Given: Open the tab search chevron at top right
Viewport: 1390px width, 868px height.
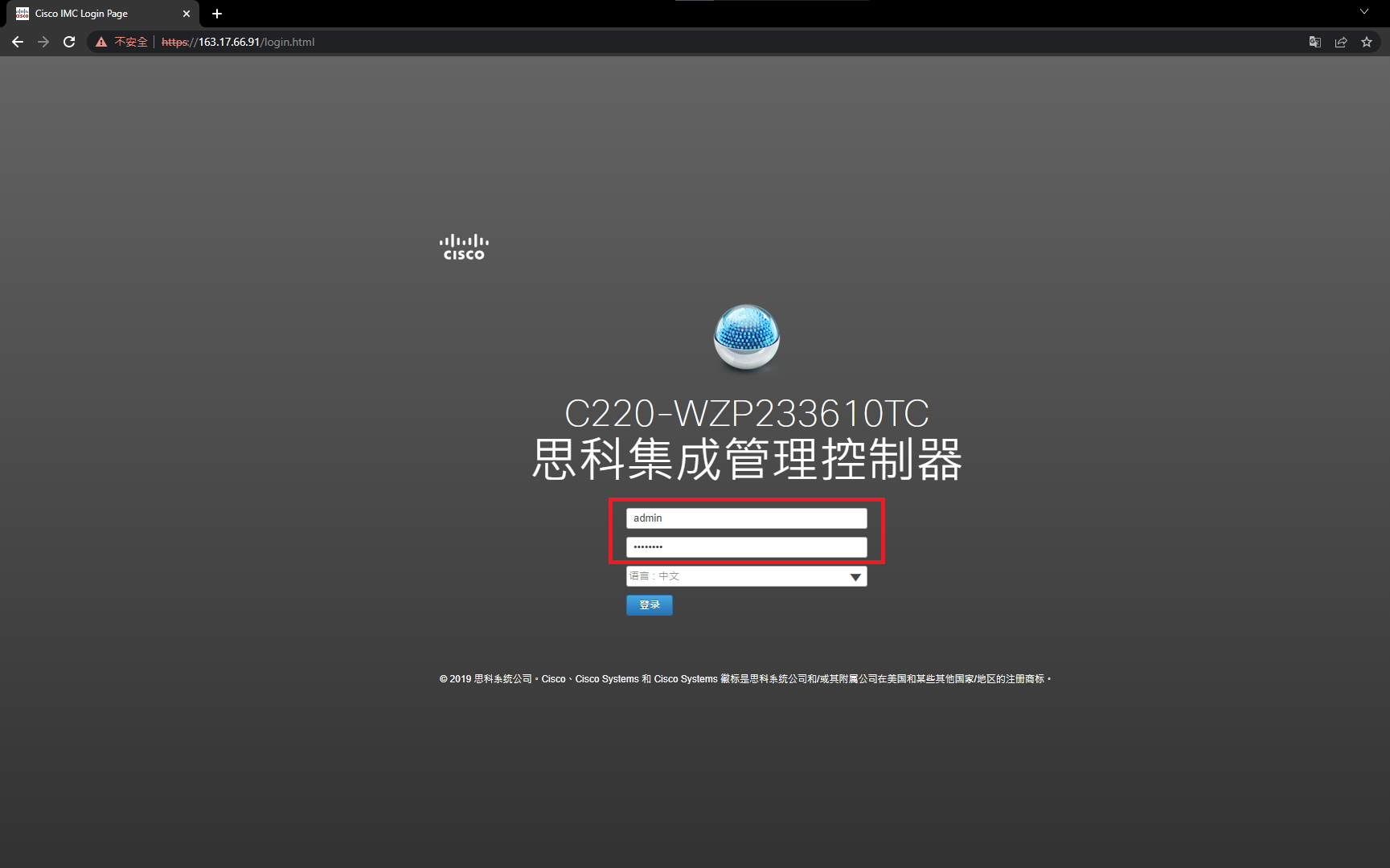Looking at the screenshot, I should (x=1364, y=12).
